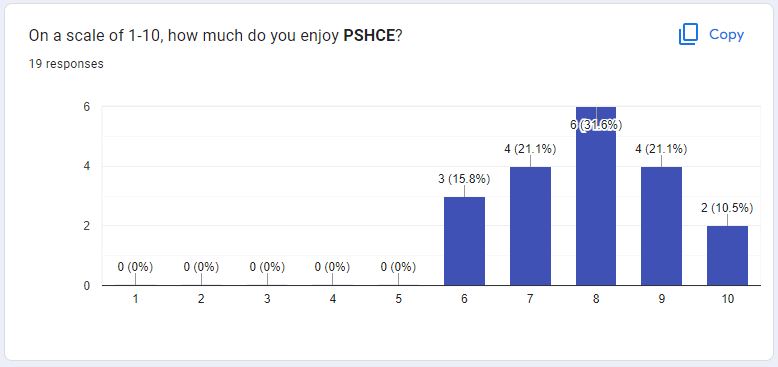Click the 4 (21.1%) label above bar 7
This screenshot has width=778, height=367.
pyautogui.click(x=530, y=149)
